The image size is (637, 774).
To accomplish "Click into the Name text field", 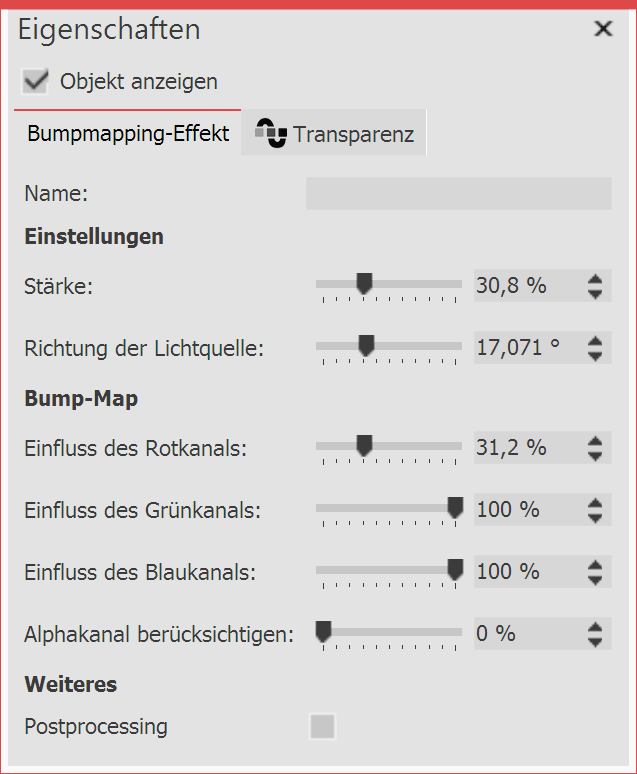I will (458, 193).
